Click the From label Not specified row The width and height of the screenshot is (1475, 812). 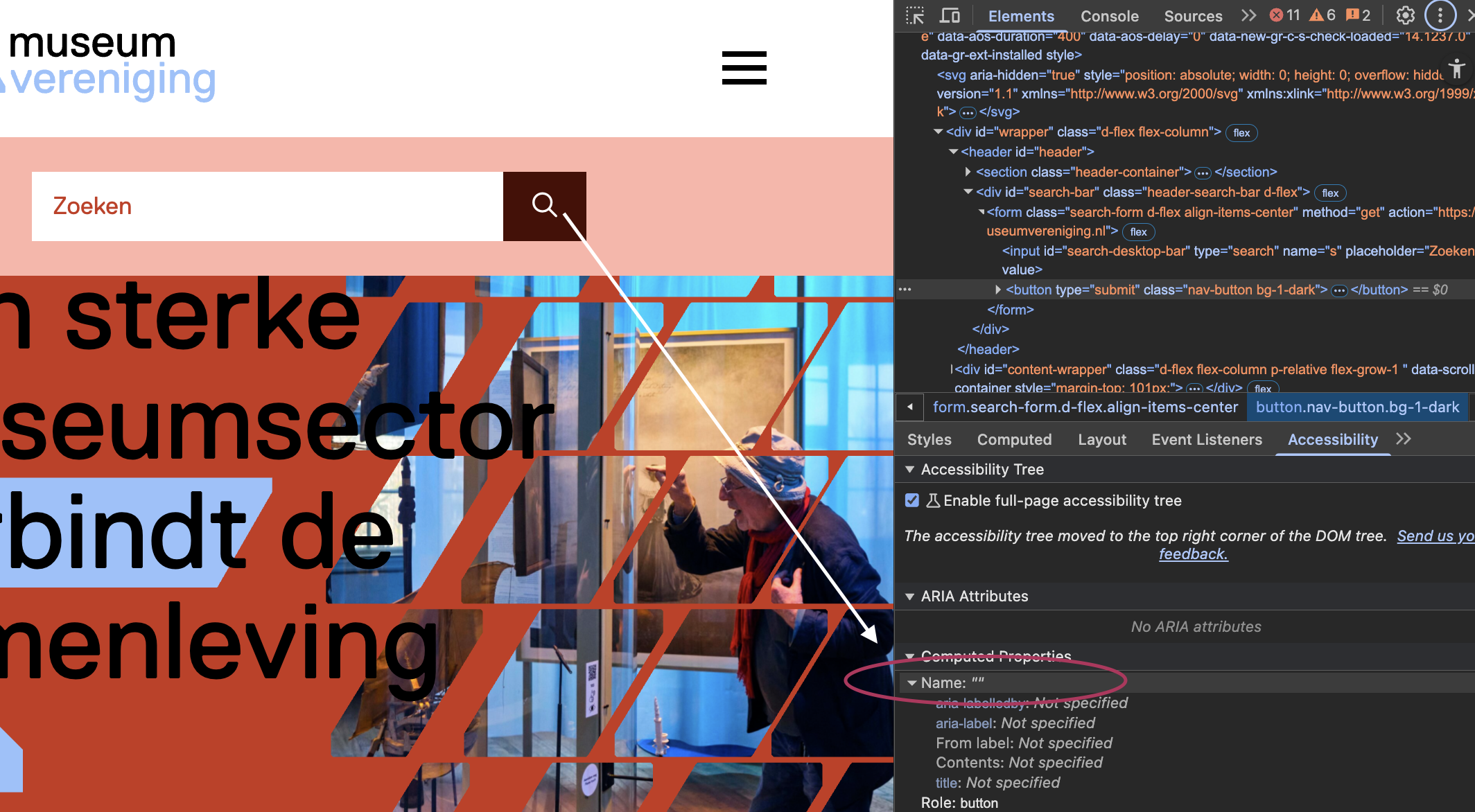tap(1024, 743)
